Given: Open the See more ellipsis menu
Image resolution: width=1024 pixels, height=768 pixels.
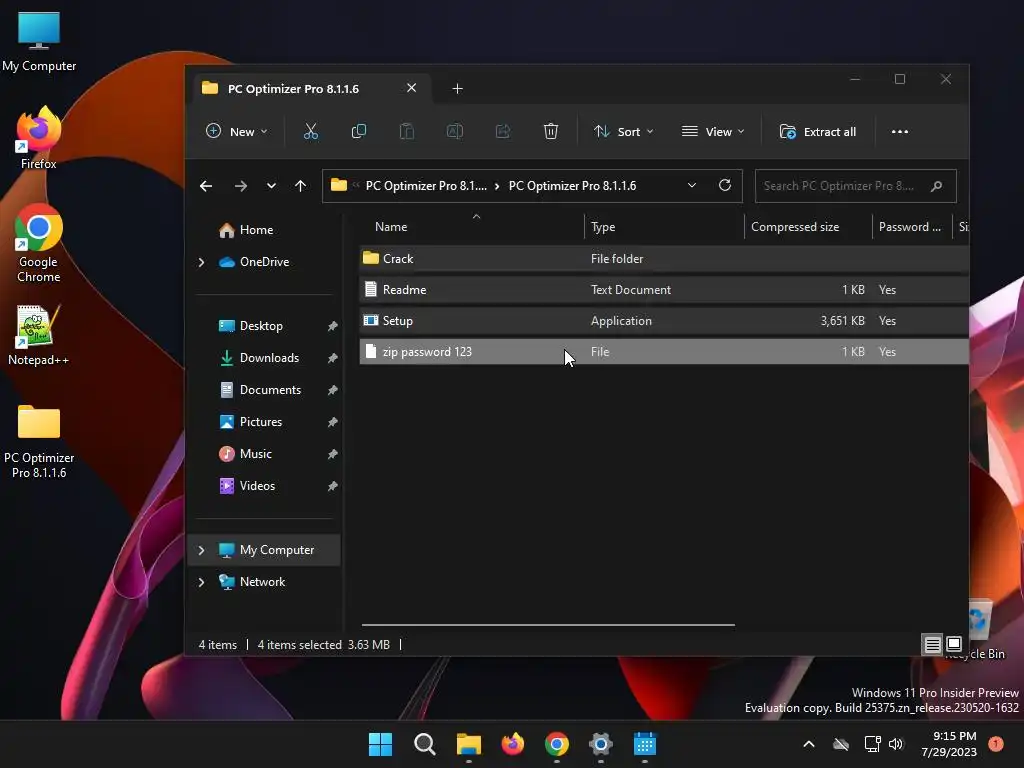Looking at the screenshot, I should (900, 132).
